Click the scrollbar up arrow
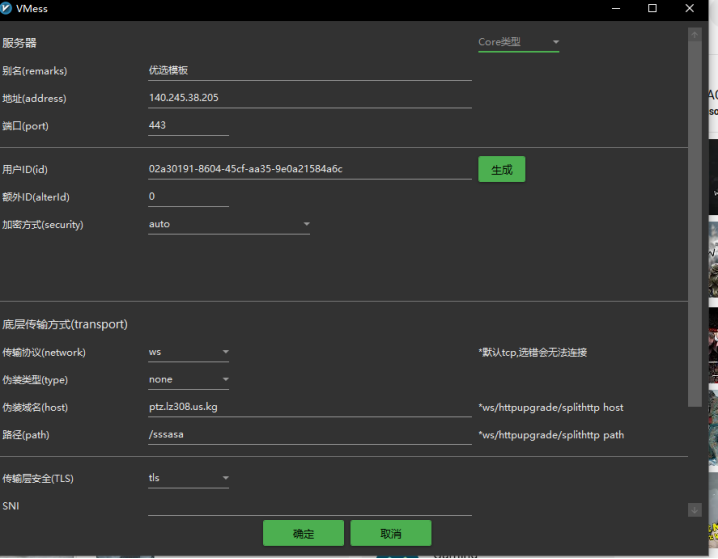The height and width of the screenshot is (559, 718). (695, 35)
